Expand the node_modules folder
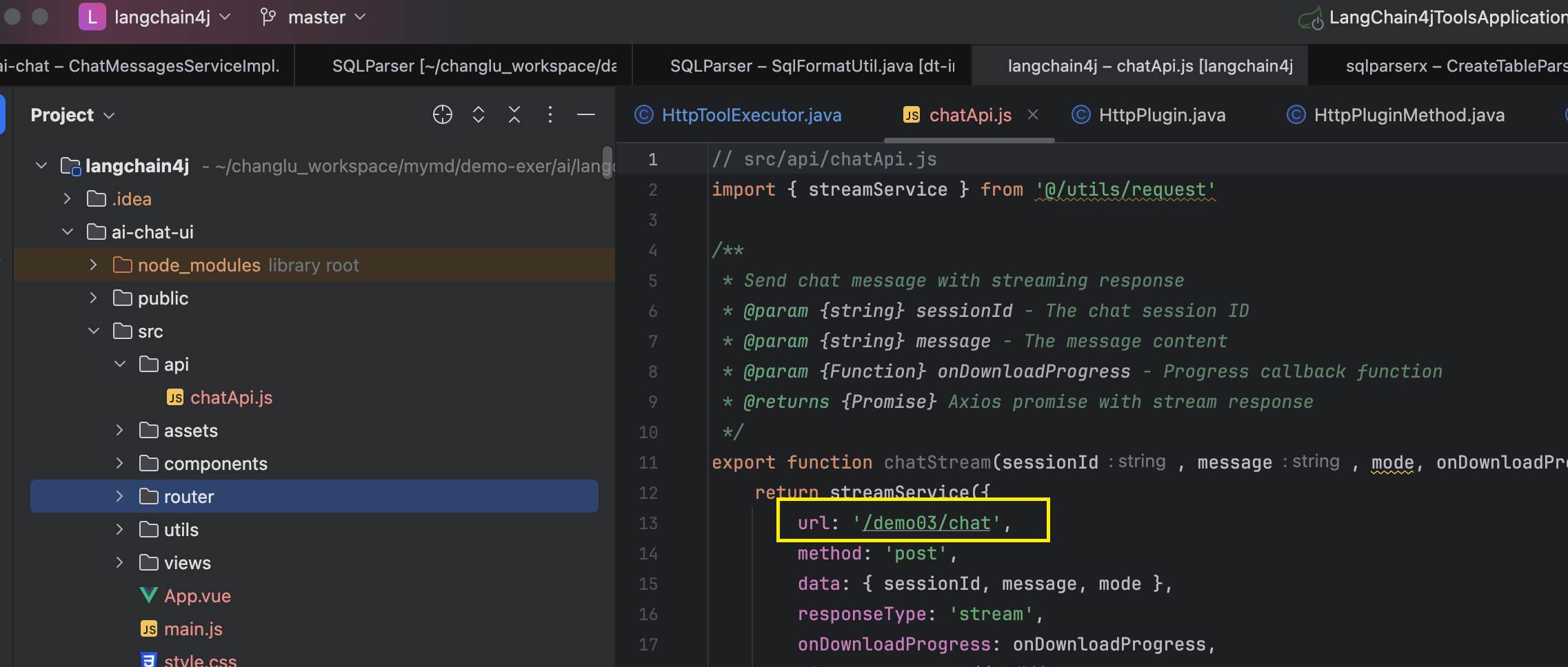Screen dimensions: 1568x667 93,265
